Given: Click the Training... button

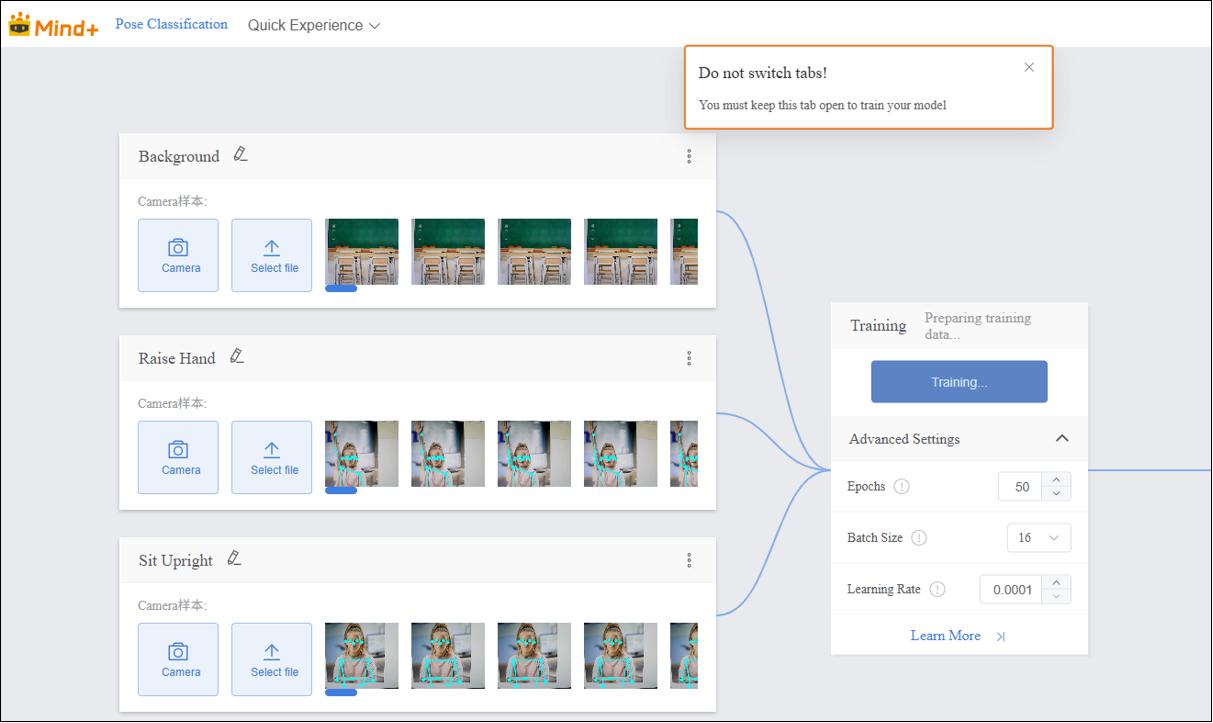Looking at the screenshot, I should tap(959, 382).
